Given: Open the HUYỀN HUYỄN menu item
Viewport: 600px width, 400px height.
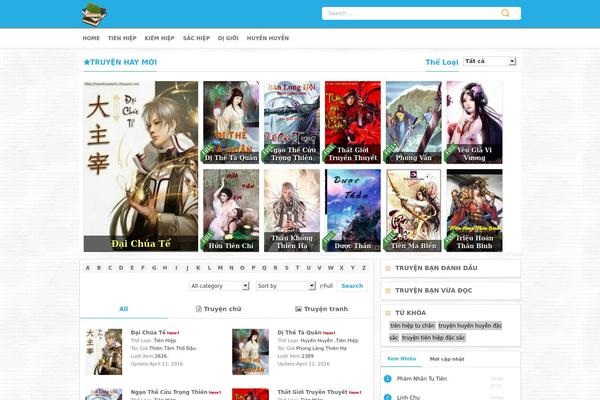Looking at the screenshot, I should tap(268, 38).
